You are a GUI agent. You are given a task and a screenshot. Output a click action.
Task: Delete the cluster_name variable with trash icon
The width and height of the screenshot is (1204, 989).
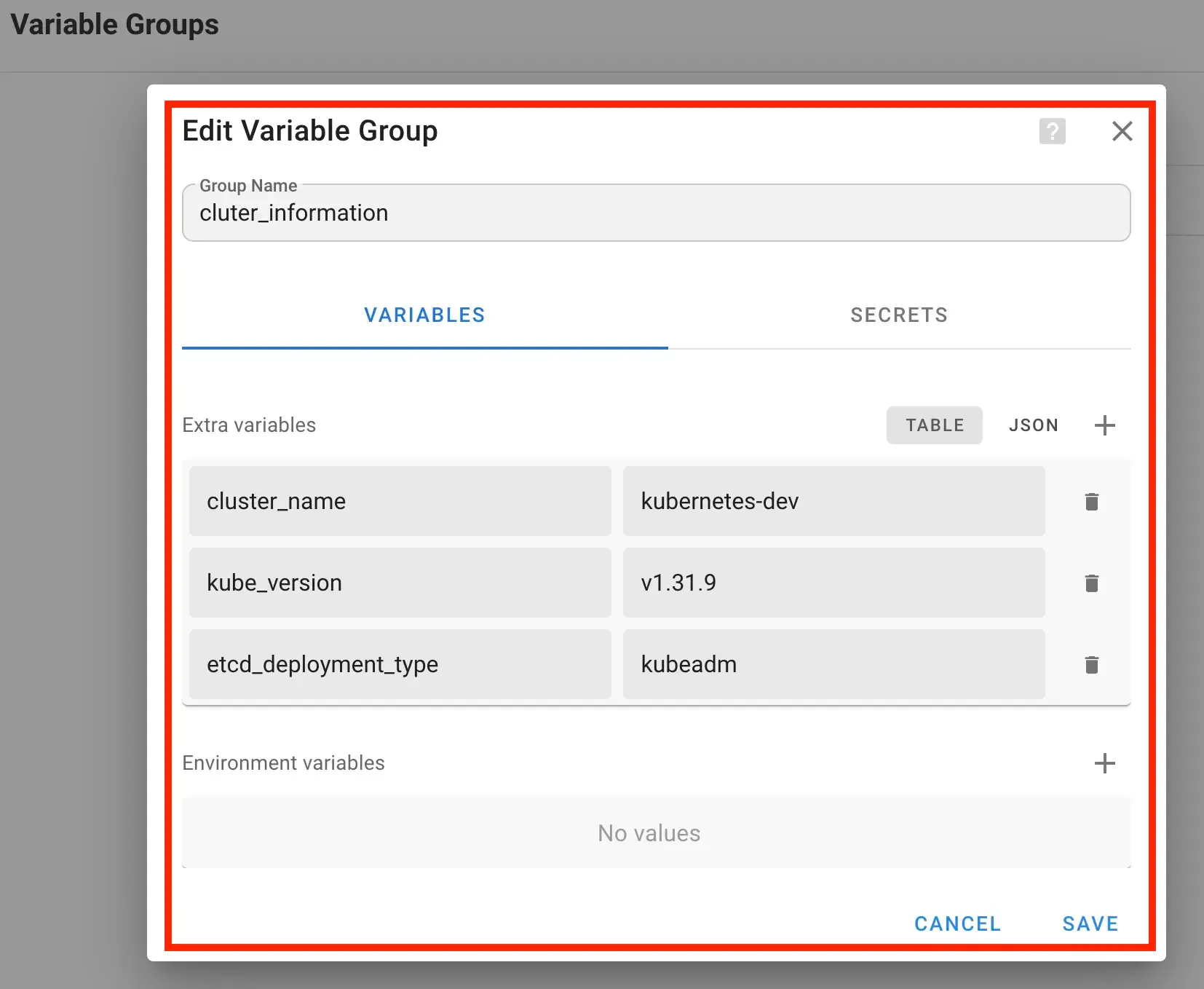(1090, 501)
